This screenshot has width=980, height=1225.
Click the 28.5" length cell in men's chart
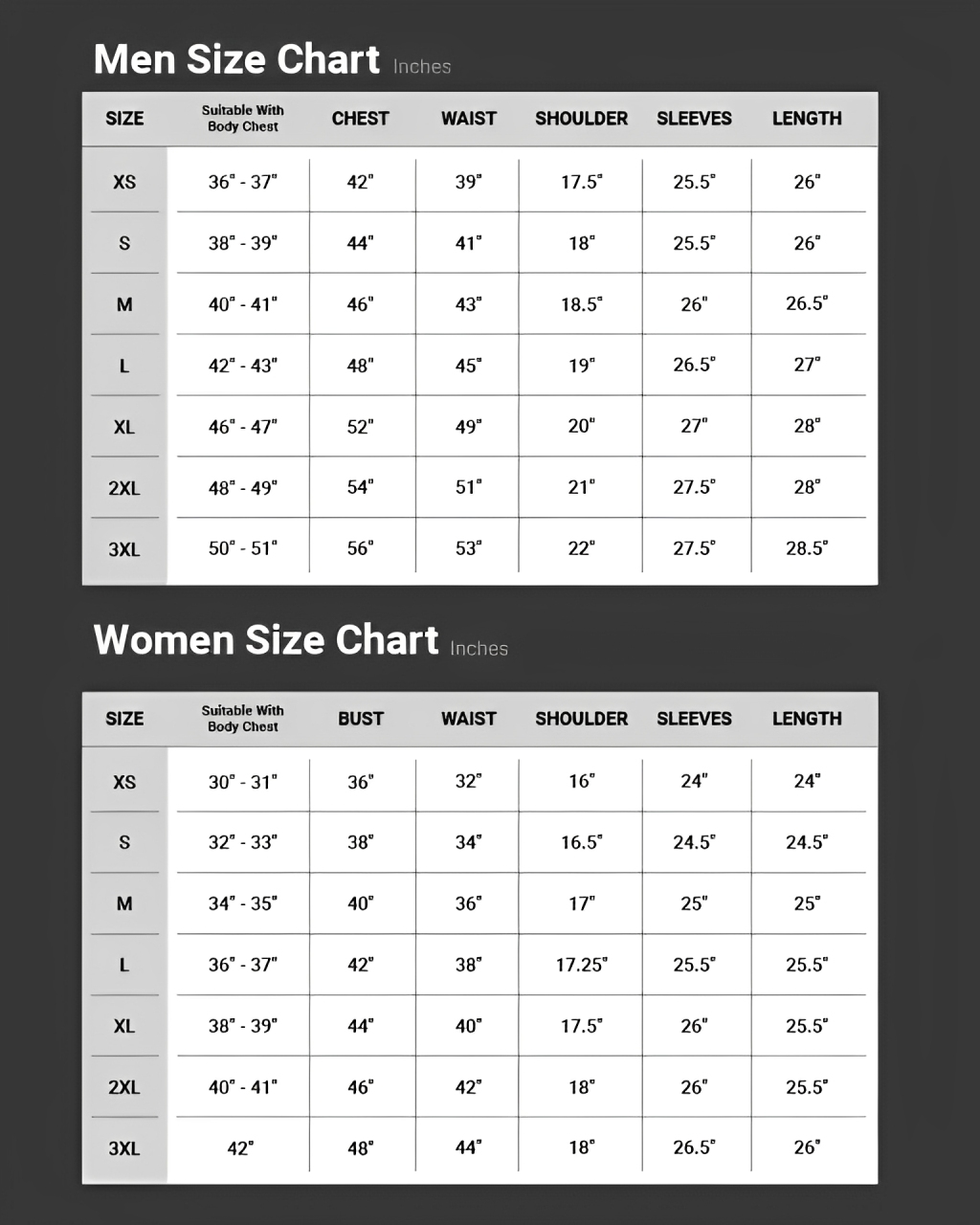click(x=807, y=548)
